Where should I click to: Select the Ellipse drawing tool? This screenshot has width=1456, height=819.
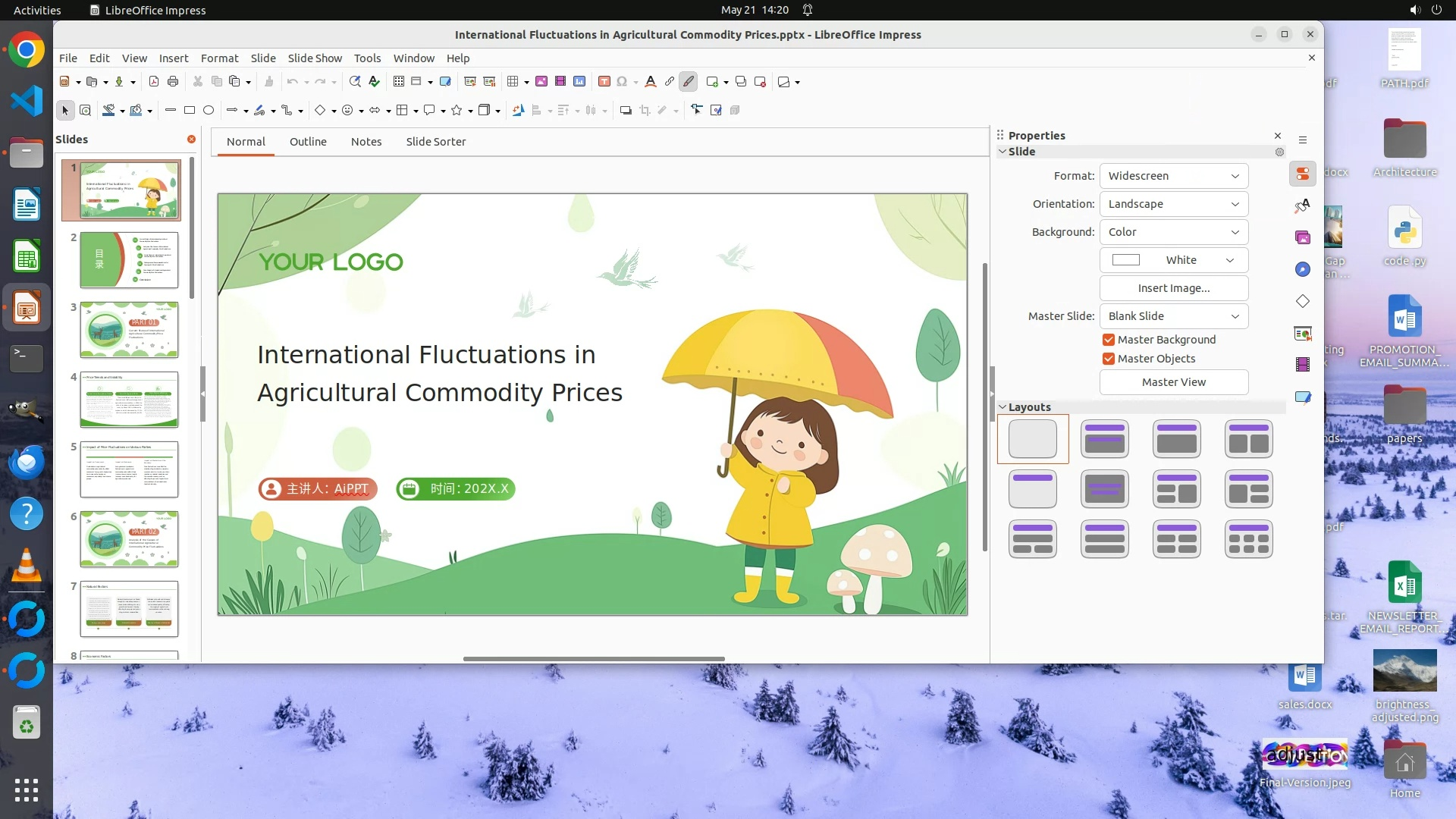209,111
